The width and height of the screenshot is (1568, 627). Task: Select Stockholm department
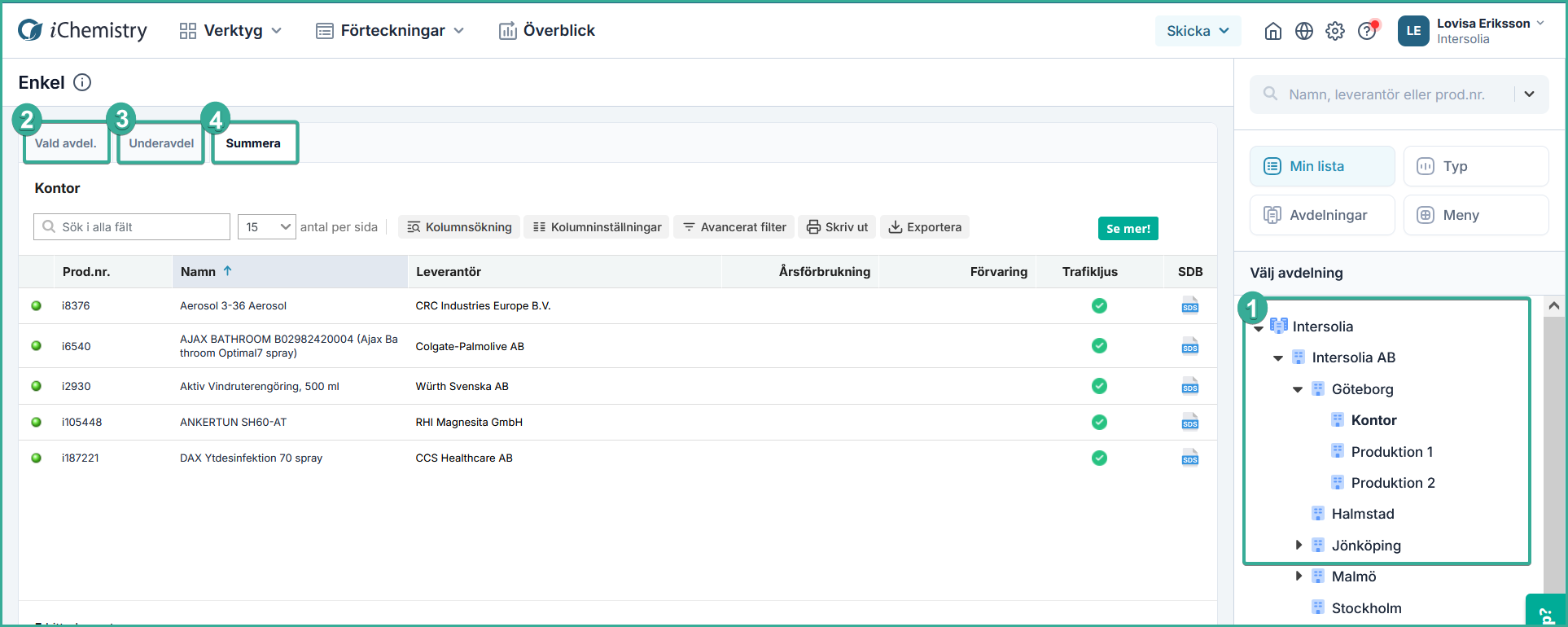click(1366, 608)
